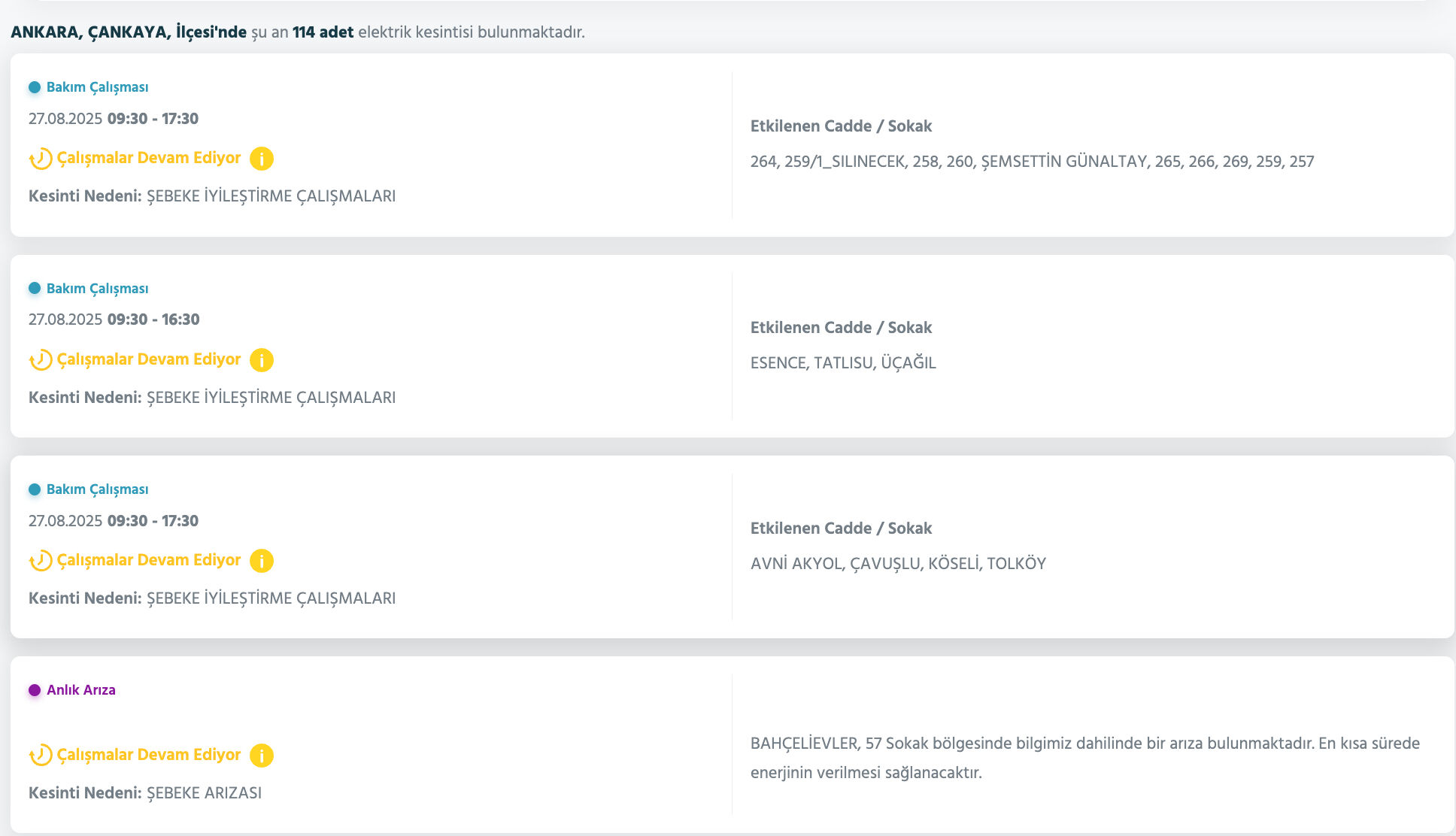This screenshot has height=836, width=1456.
Task: Click Çalışmalar Devam Ediyor in the Anlık Arıza card
Action: click(x=149, y=755)
